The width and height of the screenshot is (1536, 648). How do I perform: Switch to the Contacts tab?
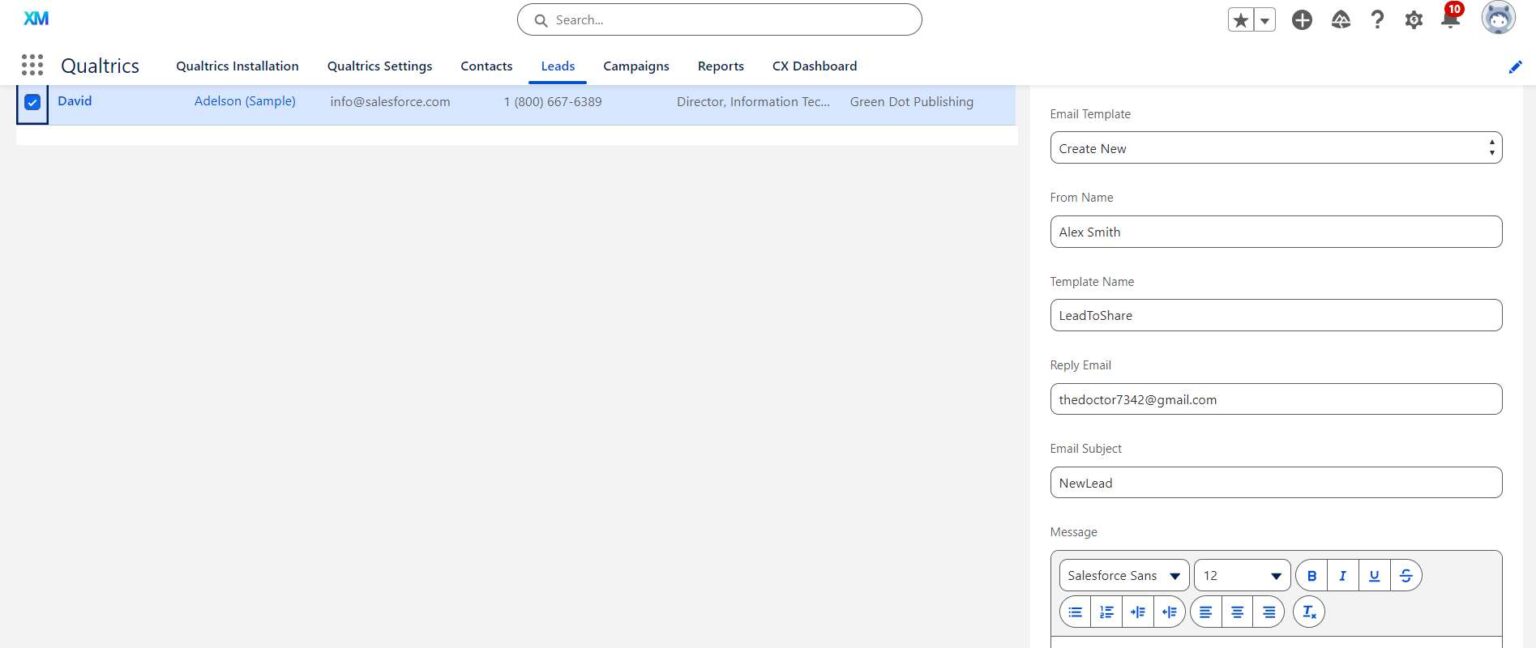pos(486,65)
